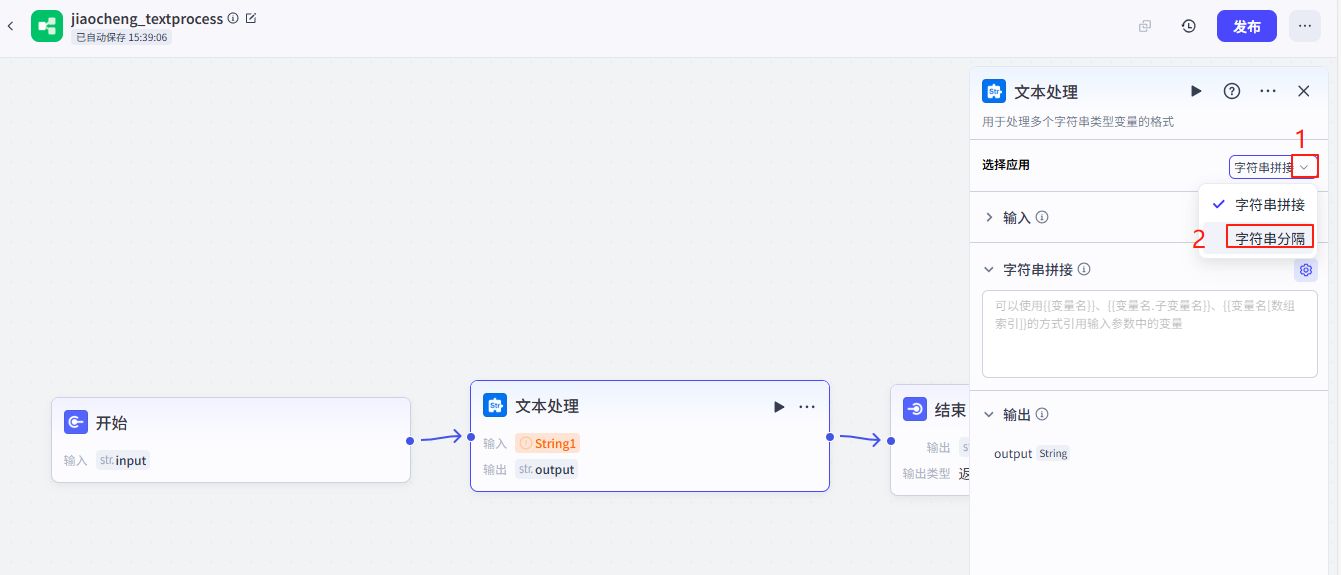Click the 选择应用 label
This screenshot has height=575, width=1341.
(x=1006, y=165)
